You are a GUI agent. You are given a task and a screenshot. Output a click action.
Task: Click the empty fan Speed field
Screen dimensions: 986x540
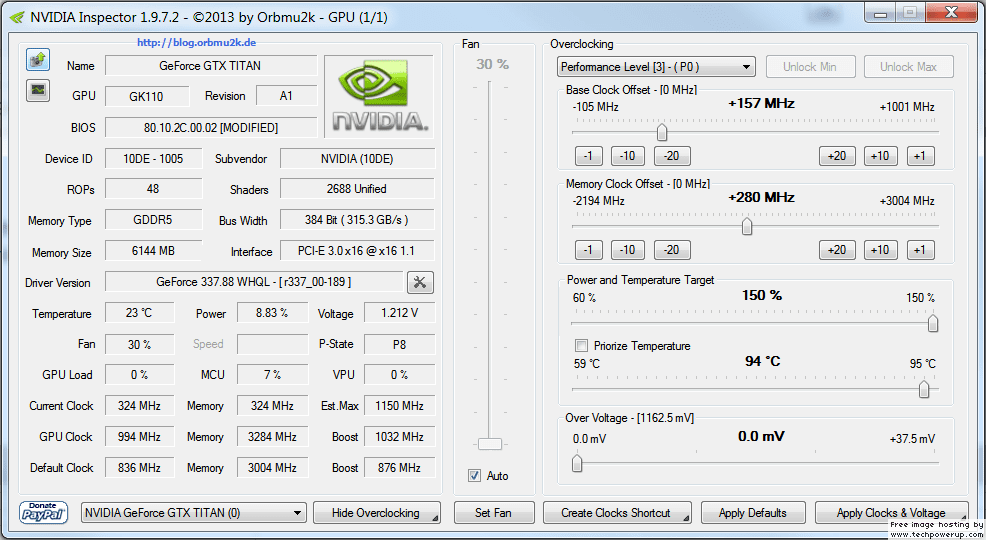coord(272,344)
